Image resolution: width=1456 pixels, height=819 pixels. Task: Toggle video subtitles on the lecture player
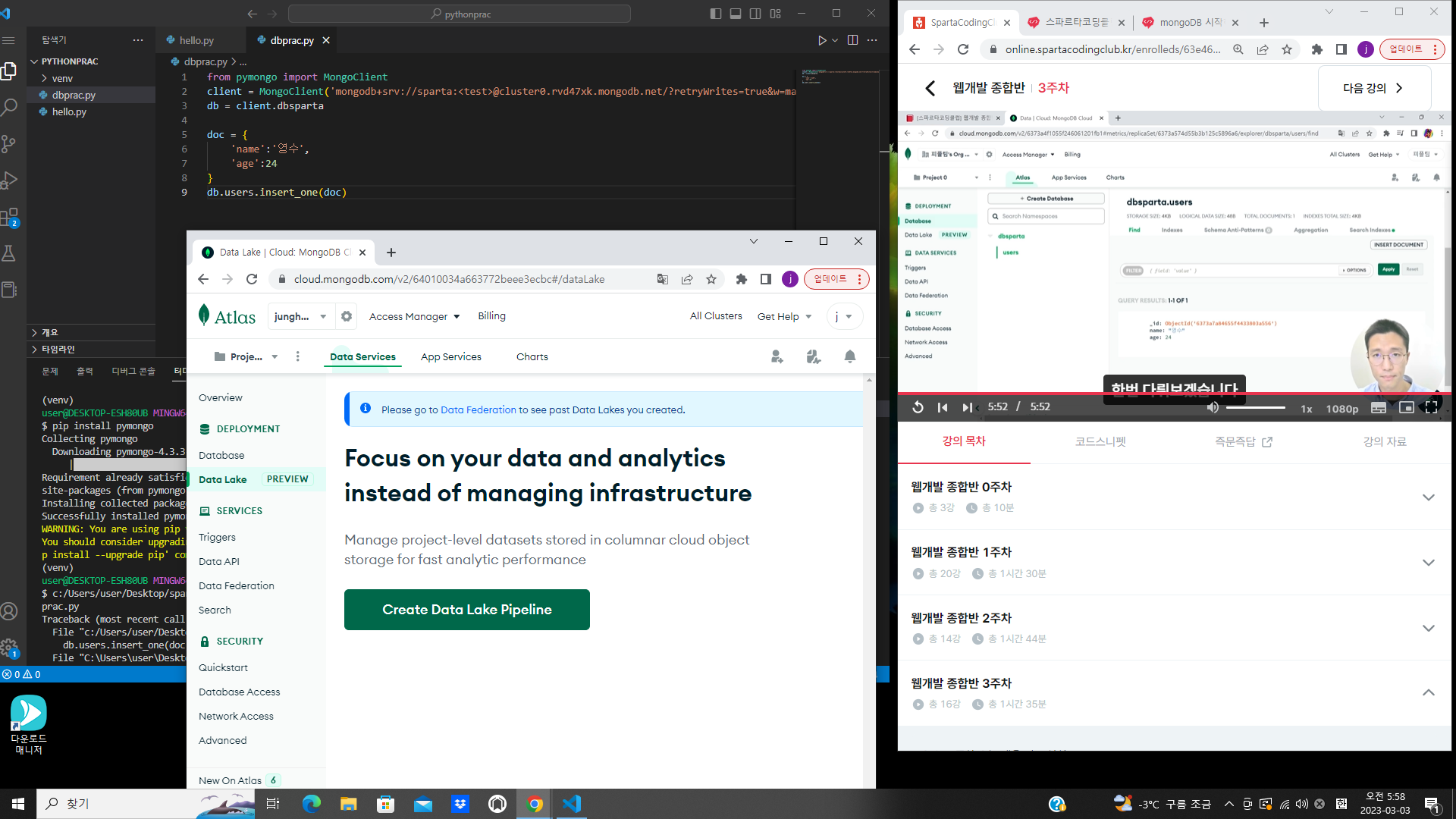pyautogui.click(x=1379, y=408)
